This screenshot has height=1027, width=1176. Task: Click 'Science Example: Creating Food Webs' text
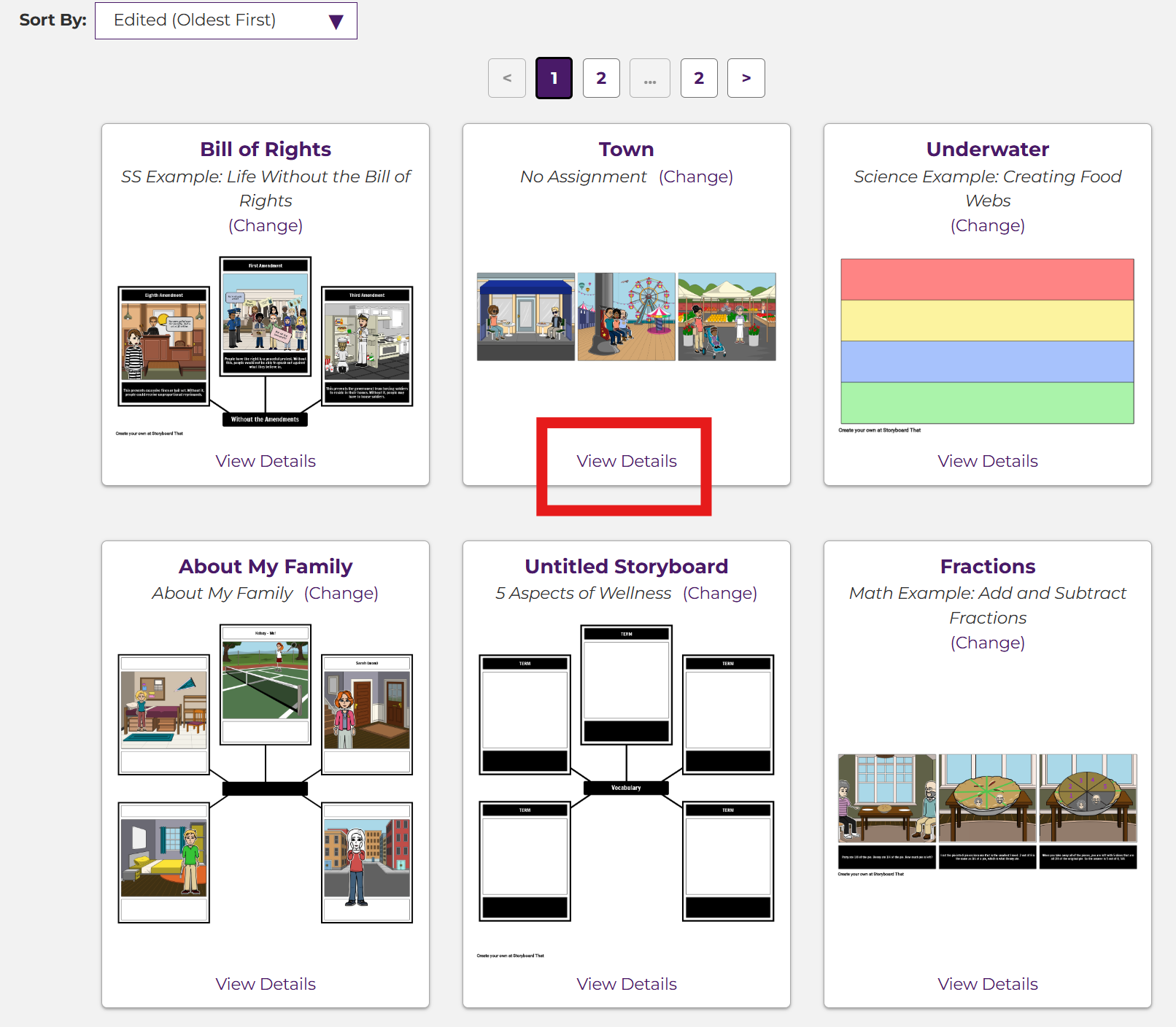click(x=988, y=188)
